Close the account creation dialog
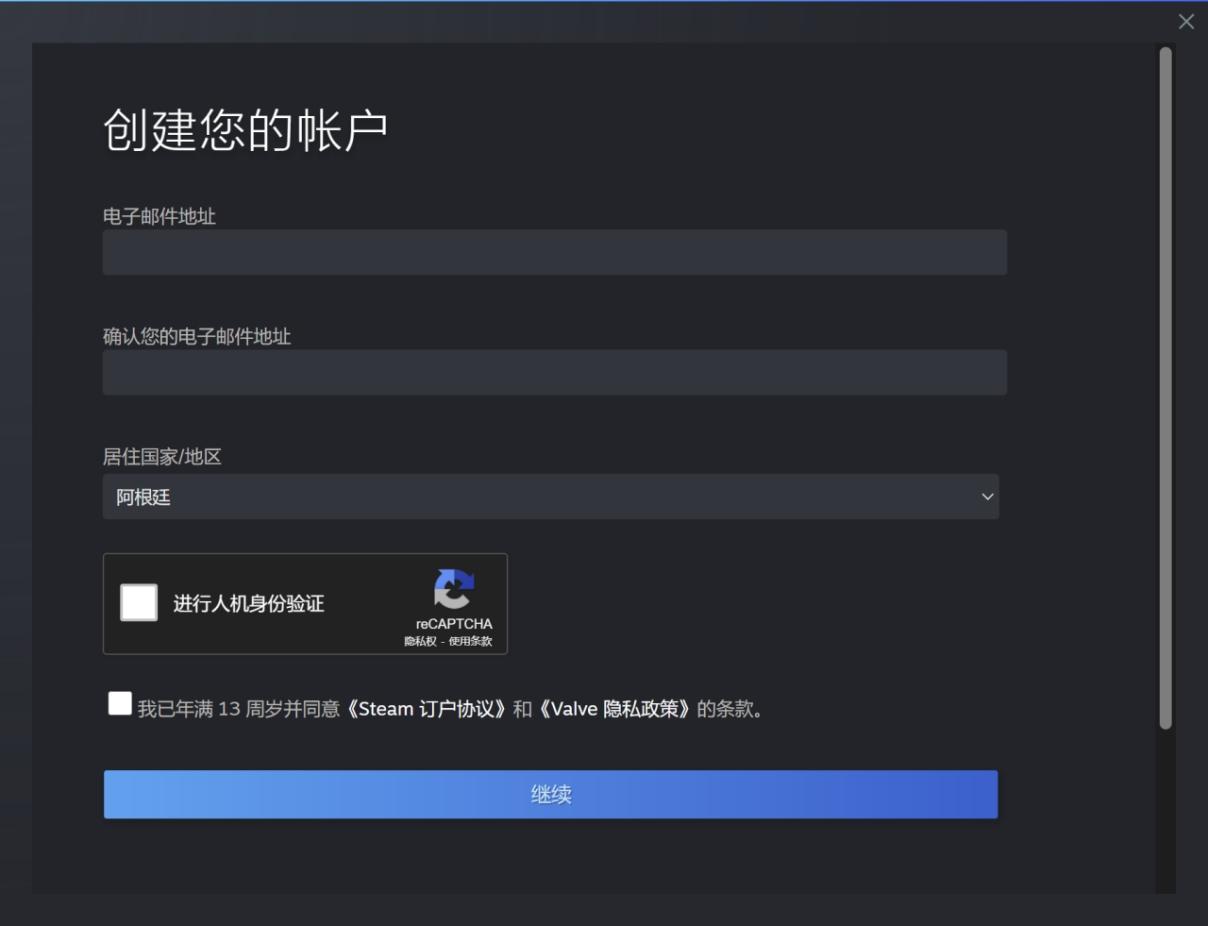The image size is (1208, 926). pyautogui.click(x=1186, y=22)
